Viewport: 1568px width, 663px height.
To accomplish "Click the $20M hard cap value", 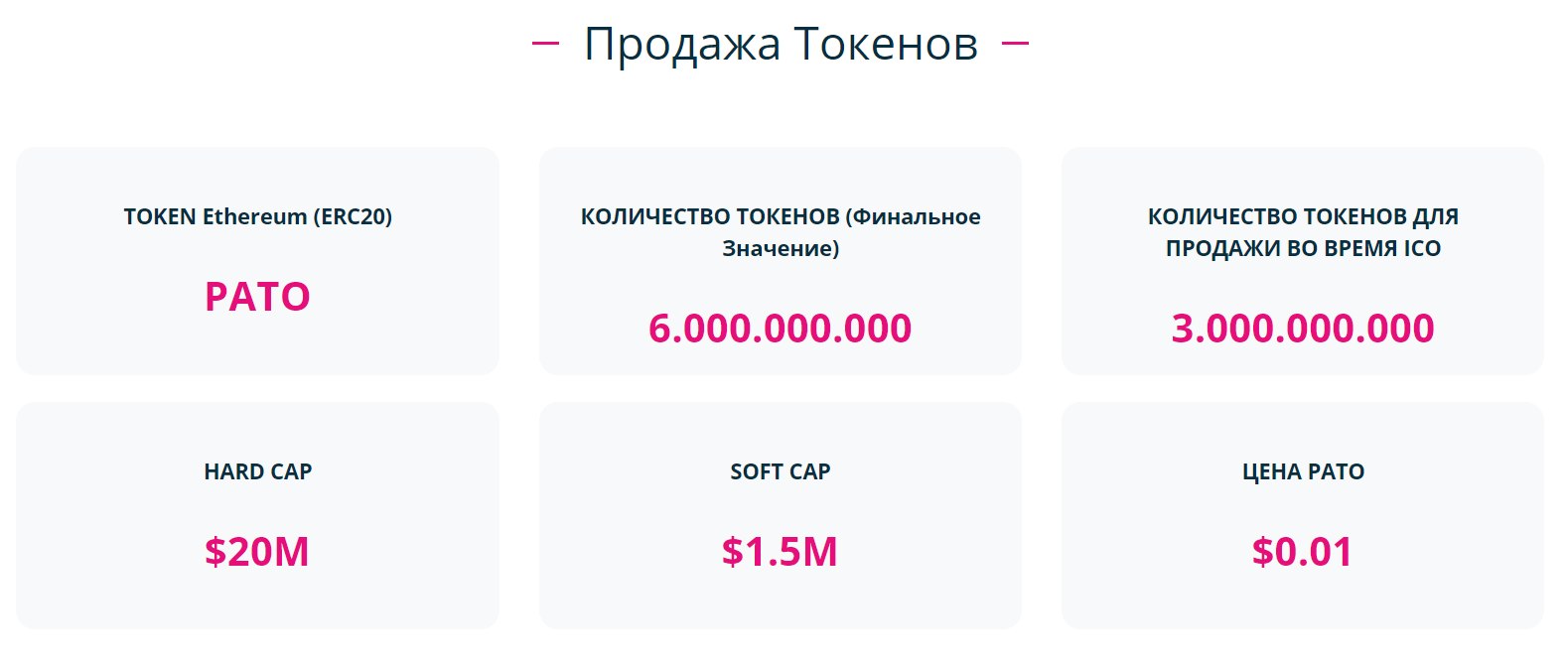I will [x=257, y=552].
